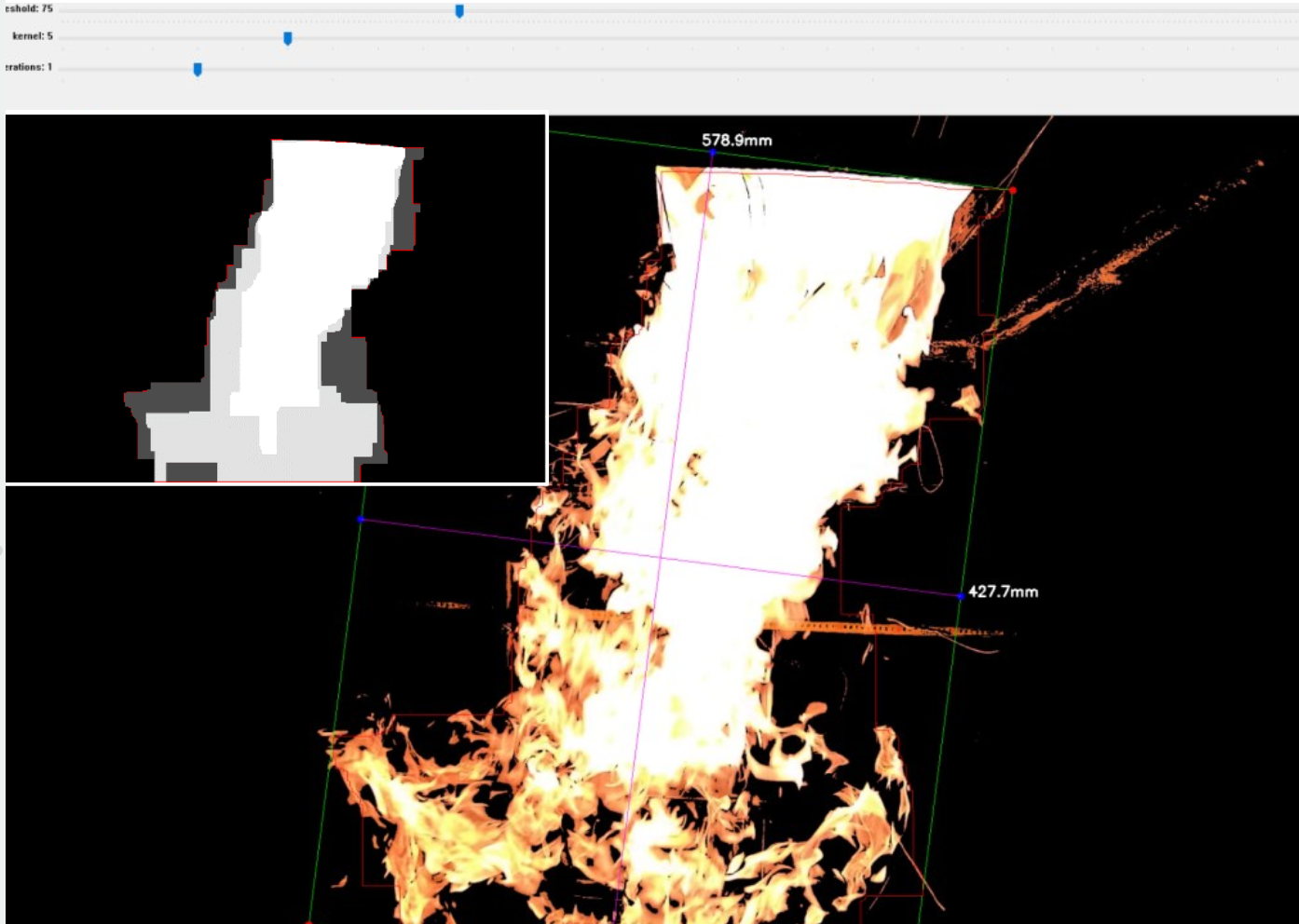
Task: Click the 'threshold: 75' label
Action: coord(29,8)
